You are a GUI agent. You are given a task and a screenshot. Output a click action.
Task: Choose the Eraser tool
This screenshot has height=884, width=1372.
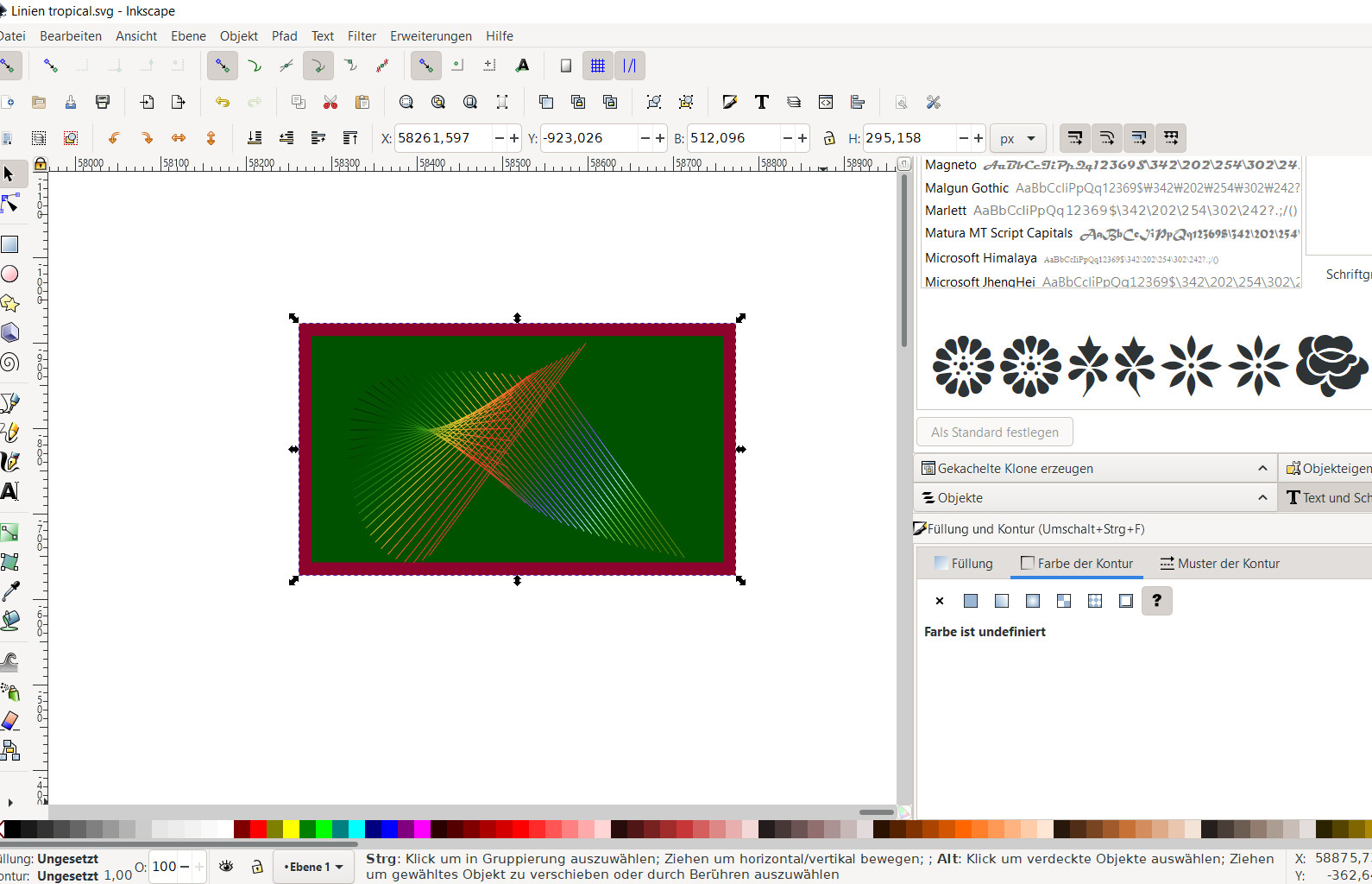(10, 721)
